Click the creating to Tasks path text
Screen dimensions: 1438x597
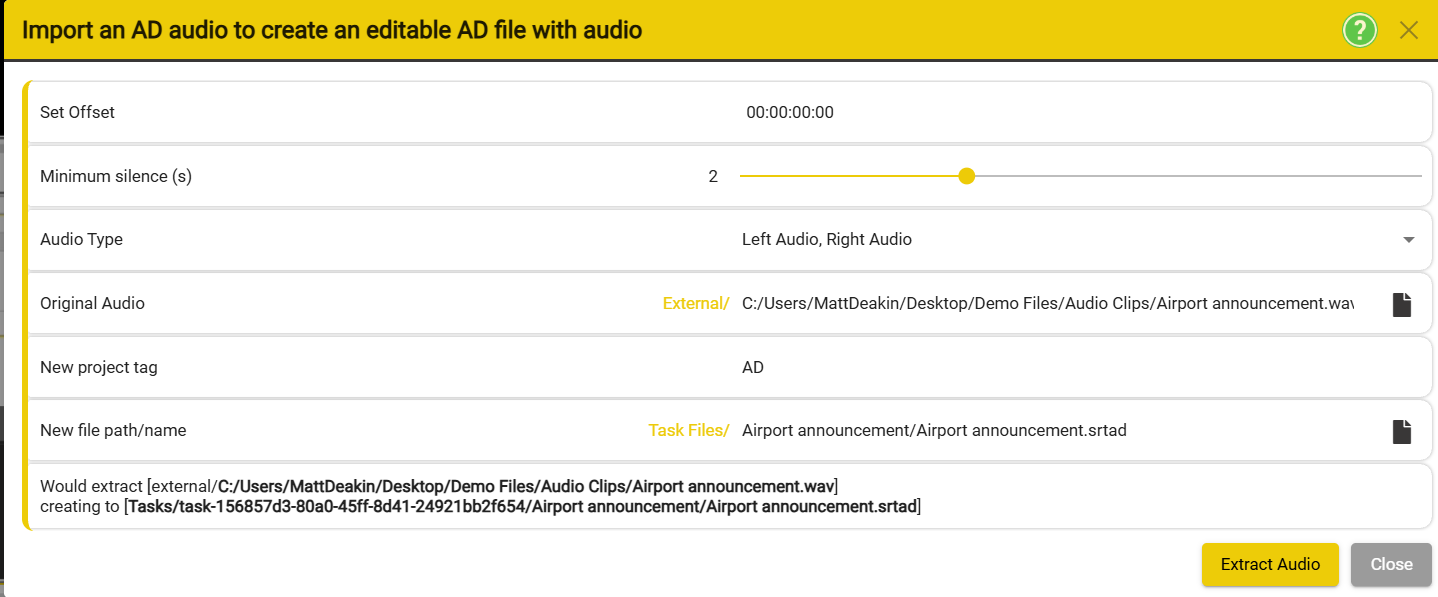pos(480,507)
